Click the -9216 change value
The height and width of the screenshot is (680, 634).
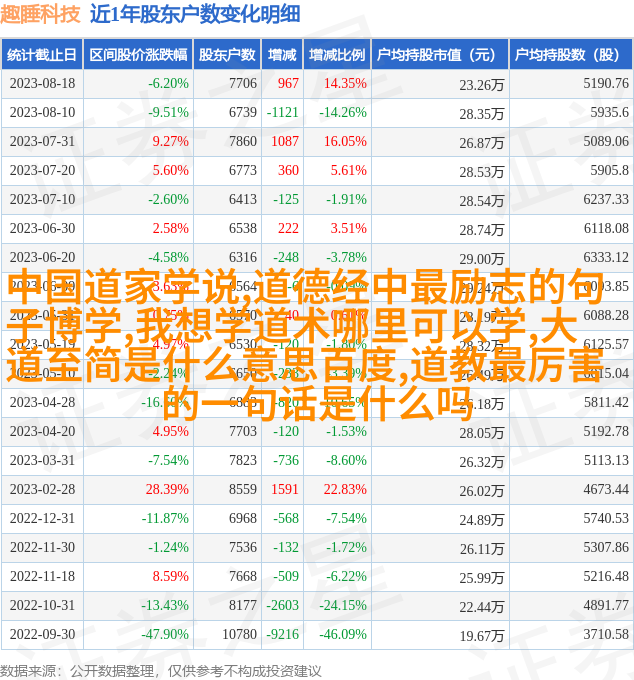coord(282,634)
